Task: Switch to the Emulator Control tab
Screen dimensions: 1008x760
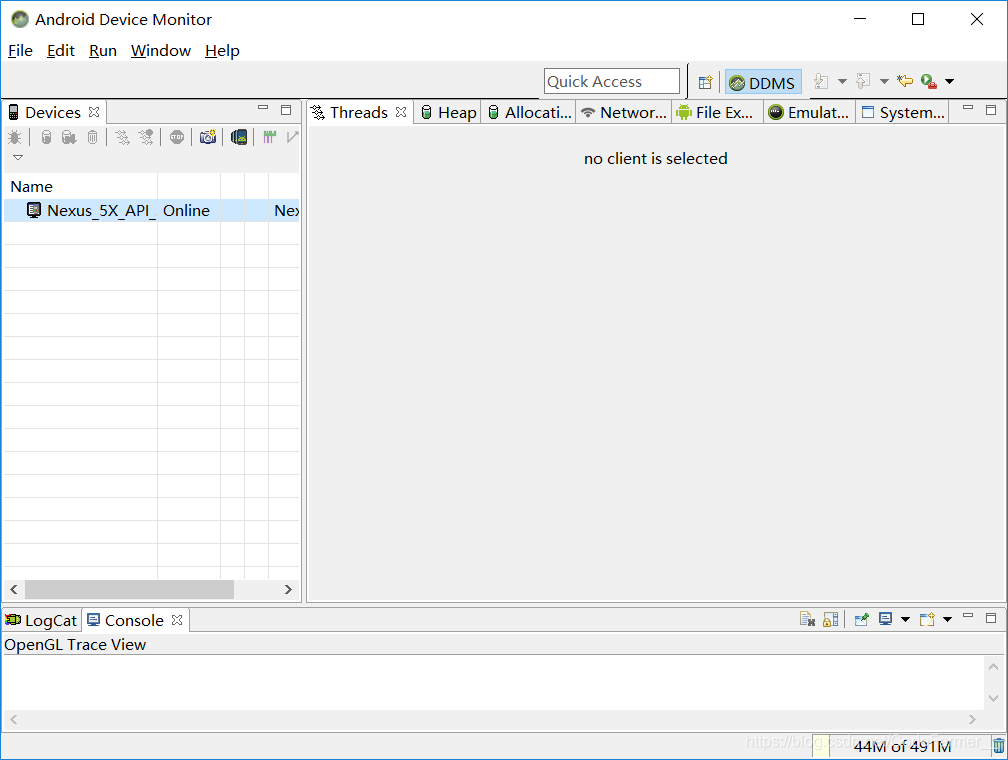Action: click(x=809, y=113)
